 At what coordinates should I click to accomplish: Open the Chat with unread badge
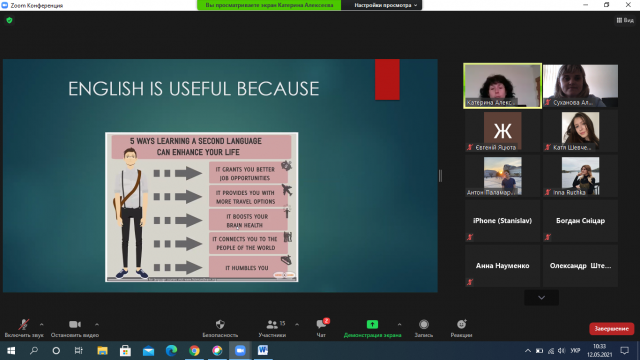(322, 324)
